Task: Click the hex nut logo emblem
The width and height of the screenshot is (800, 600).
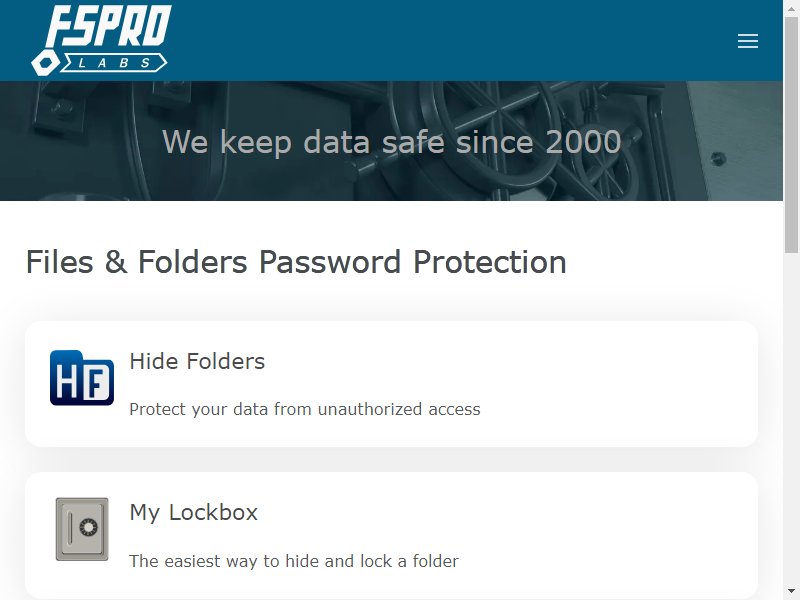Action: 45,63
